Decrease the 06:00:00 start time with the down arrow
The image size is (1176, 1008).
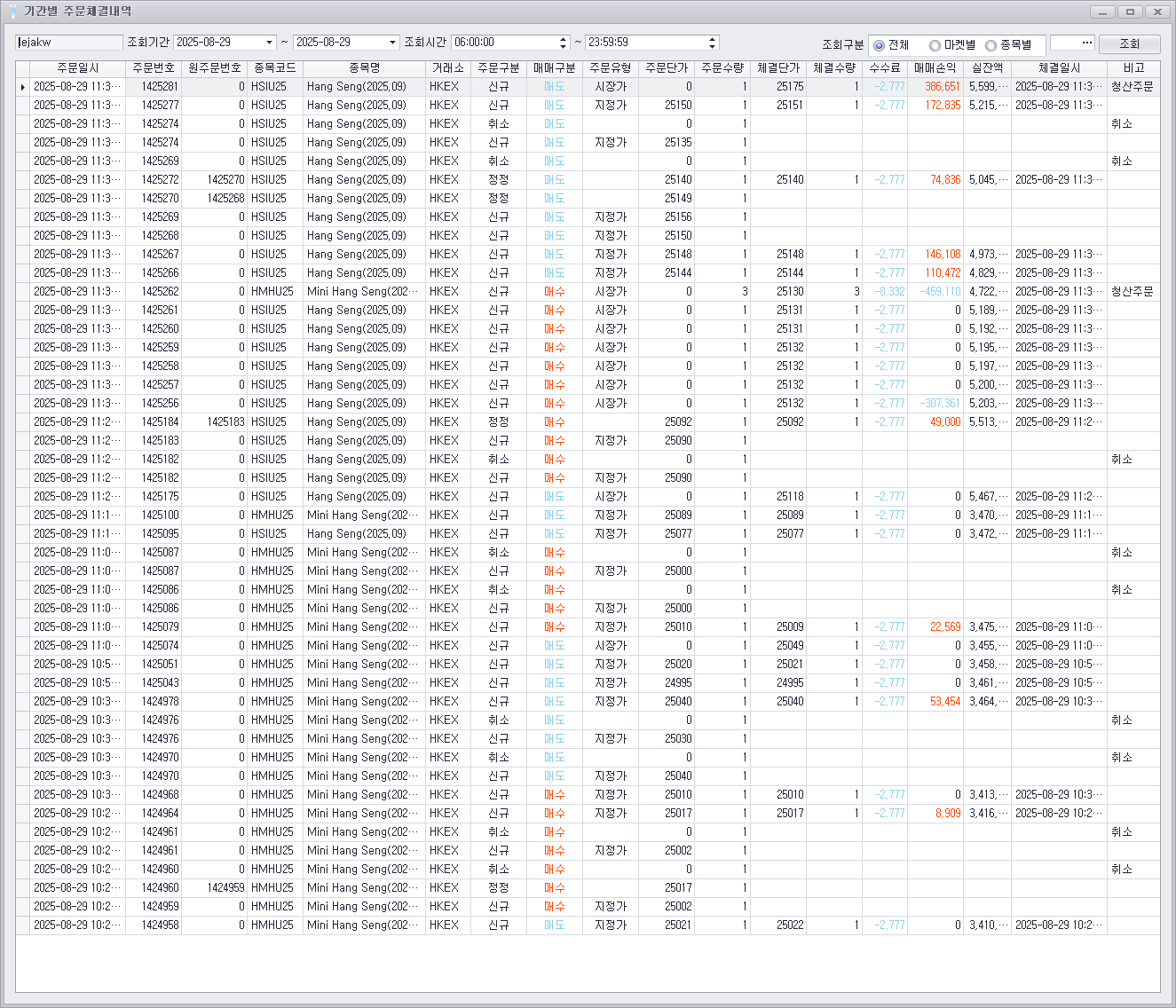pos(564,46)
